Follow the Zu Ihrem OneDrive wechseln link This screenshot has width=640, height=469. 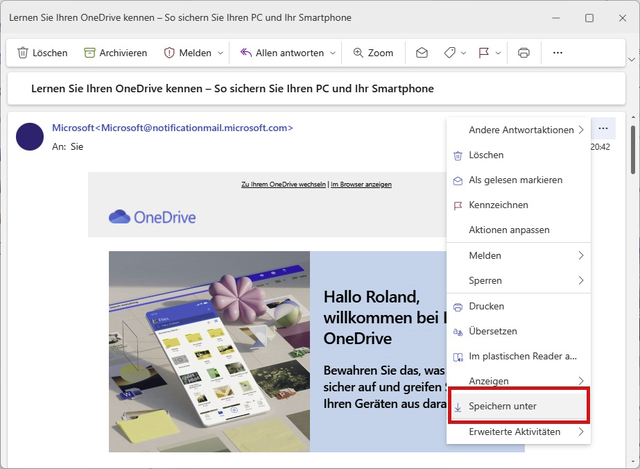283,184
